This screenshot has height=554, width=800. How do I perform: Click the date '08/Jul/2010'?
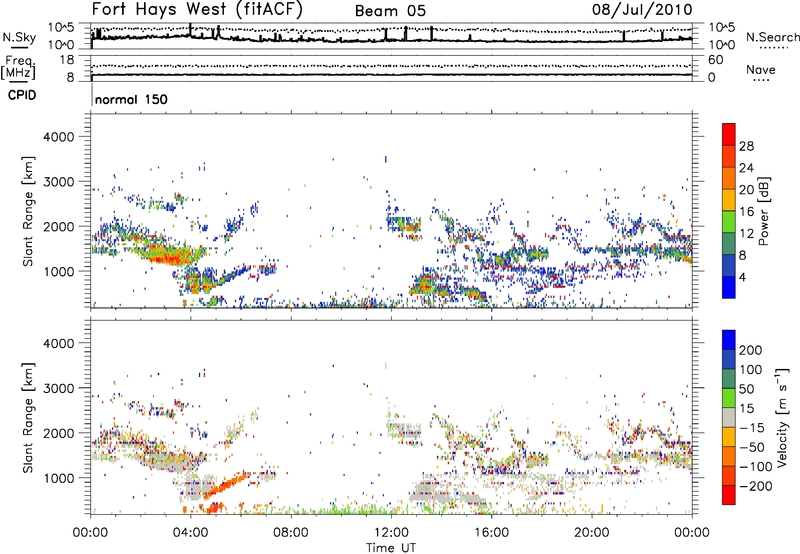pos(642,10)
